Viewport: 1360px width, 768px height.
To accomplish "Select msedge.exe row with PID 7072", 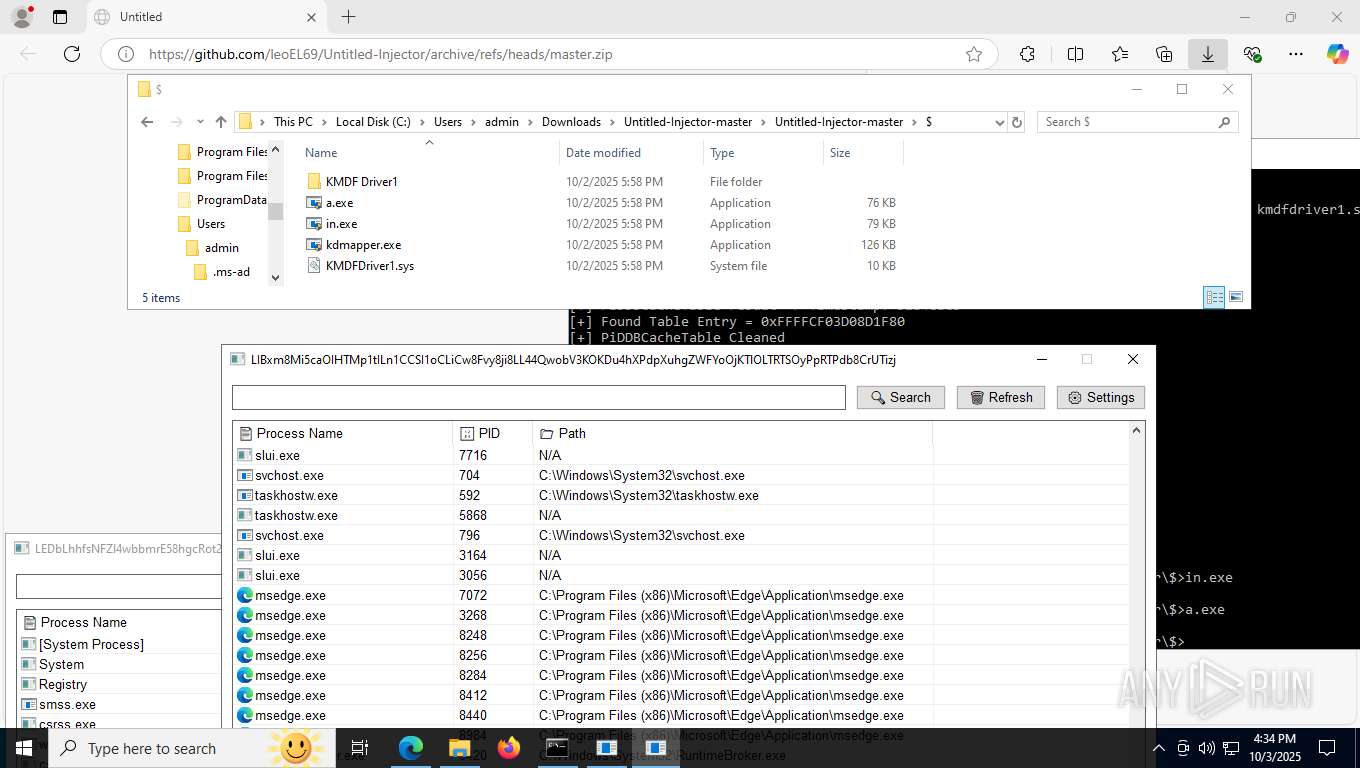I will (681, 595).
